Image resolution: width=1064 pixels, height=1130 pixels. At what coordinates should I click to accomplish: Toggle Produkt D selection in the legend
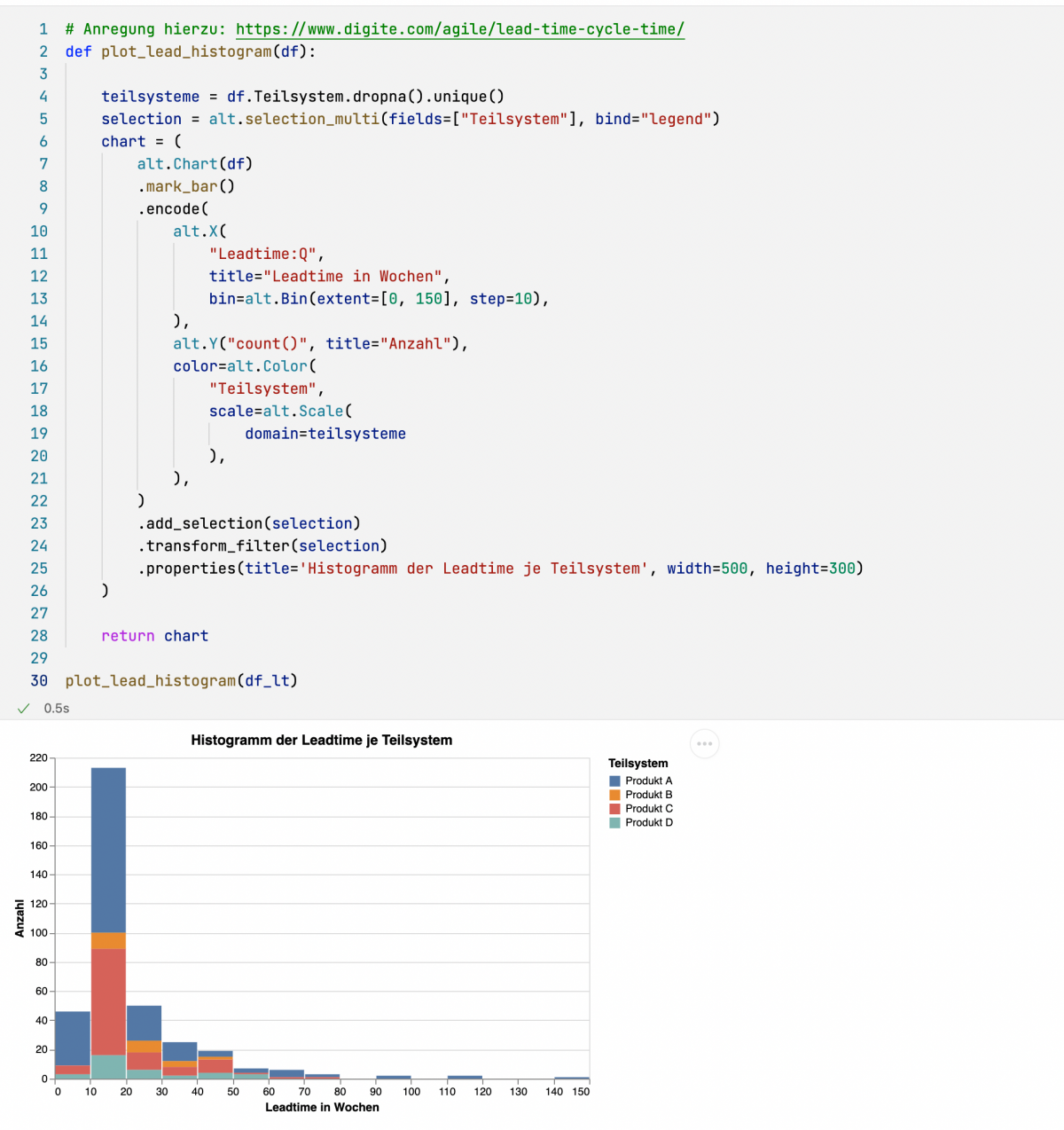click(649, 822)
